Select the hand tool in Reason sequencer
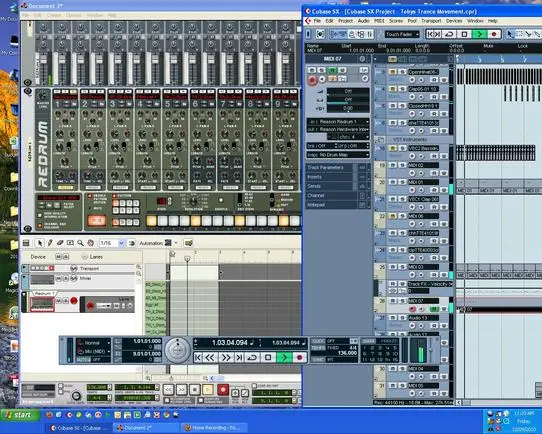The image size is (542, 434). [90, 243]
